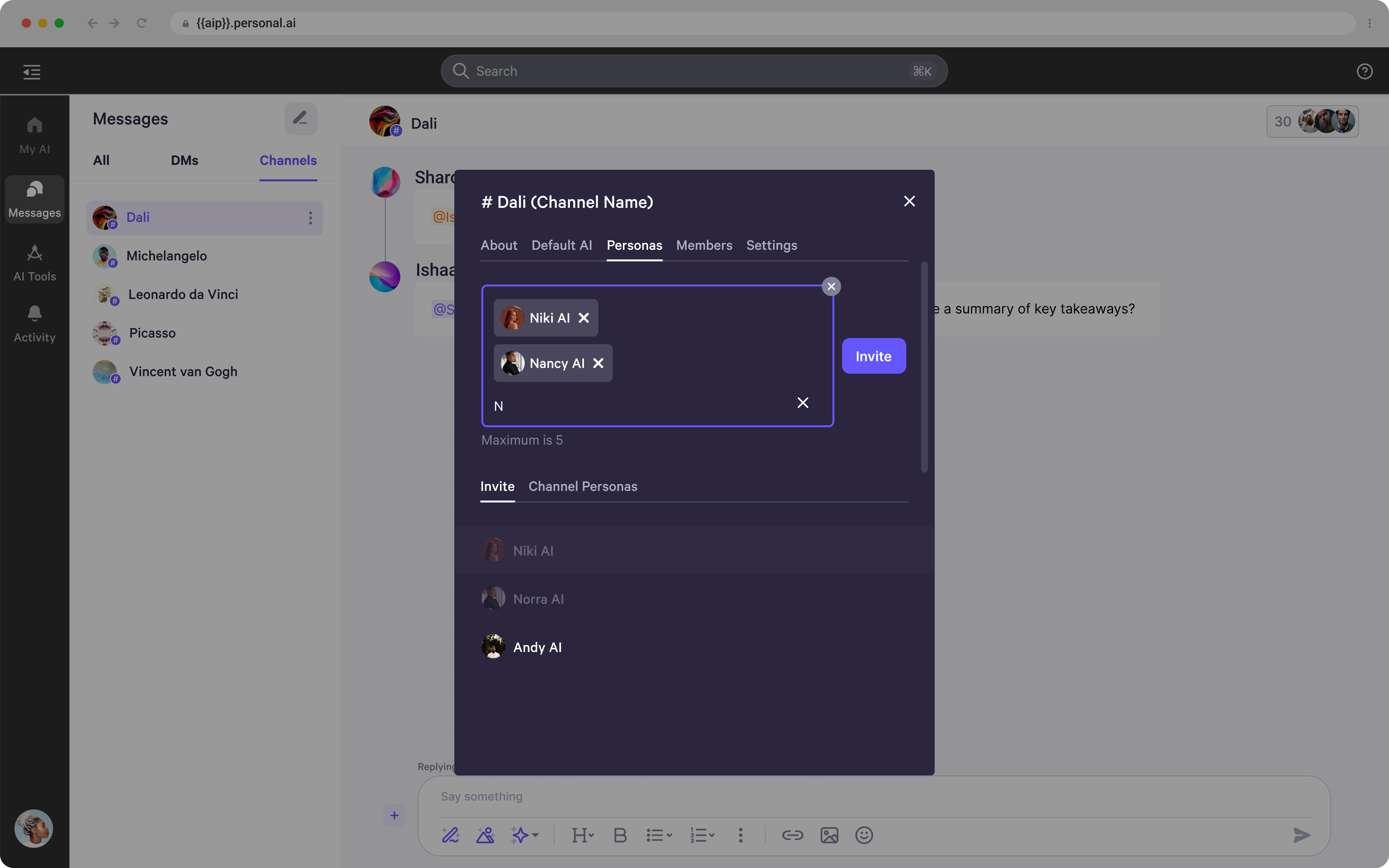The image size is (1389, 868).
Task: Open the Activity panel
Action: [34, 323]
